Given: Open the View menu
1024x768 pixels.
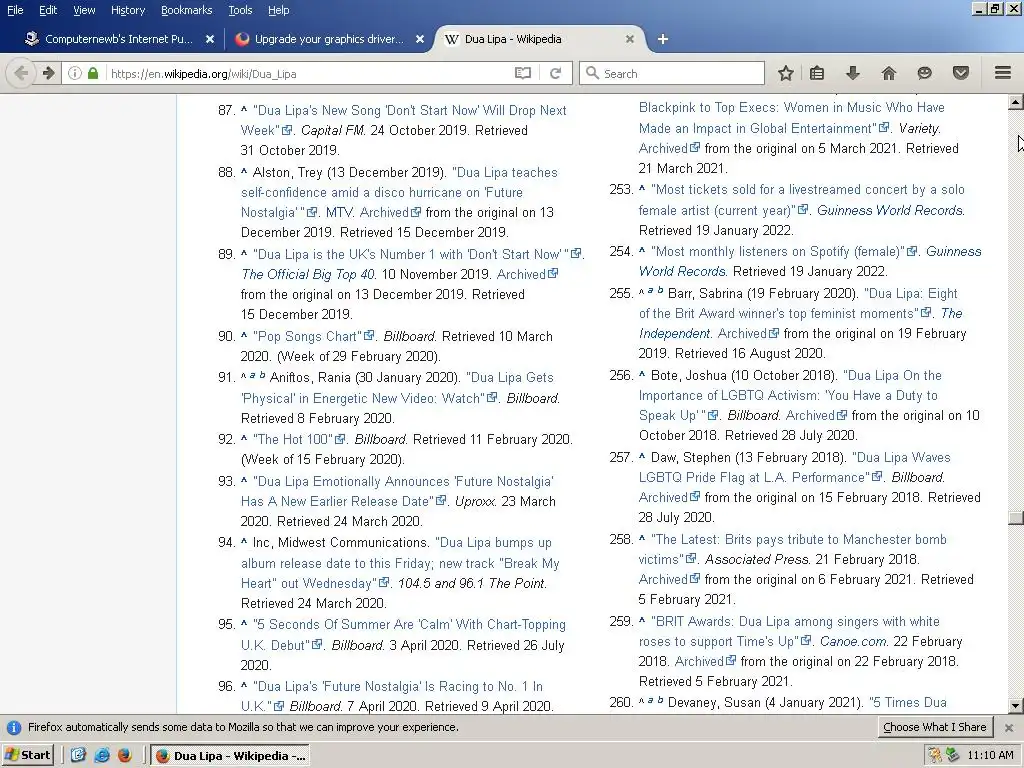Looking at the screenshot, I should [x=84, y=10].
